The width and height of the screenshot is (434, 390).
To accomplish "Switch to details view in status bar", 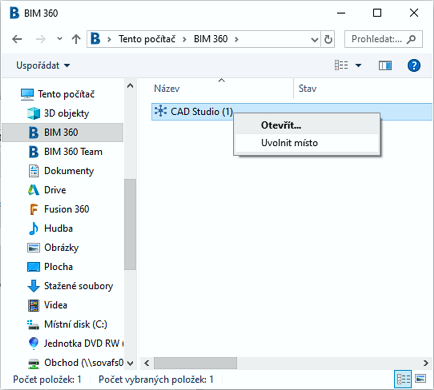I will (403, 379).
